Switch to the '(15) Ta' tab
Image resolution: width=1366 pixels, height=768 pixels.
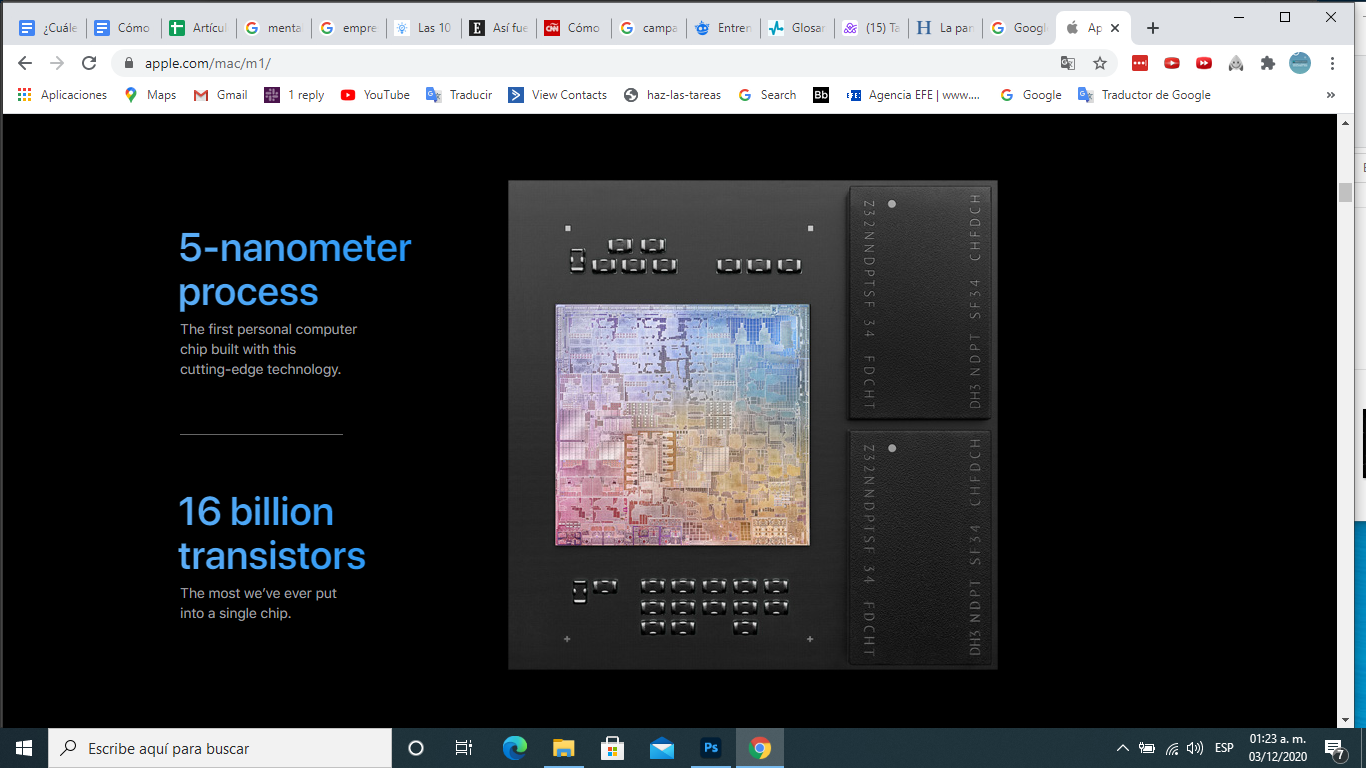873,28
